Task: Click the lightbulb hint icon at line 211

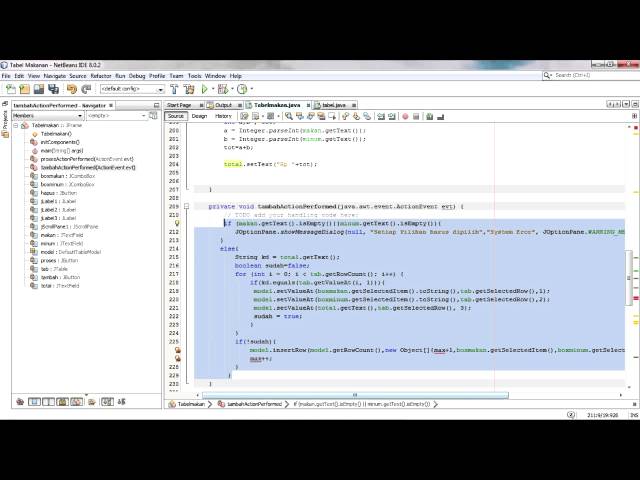Action: (x=177, y=223)
